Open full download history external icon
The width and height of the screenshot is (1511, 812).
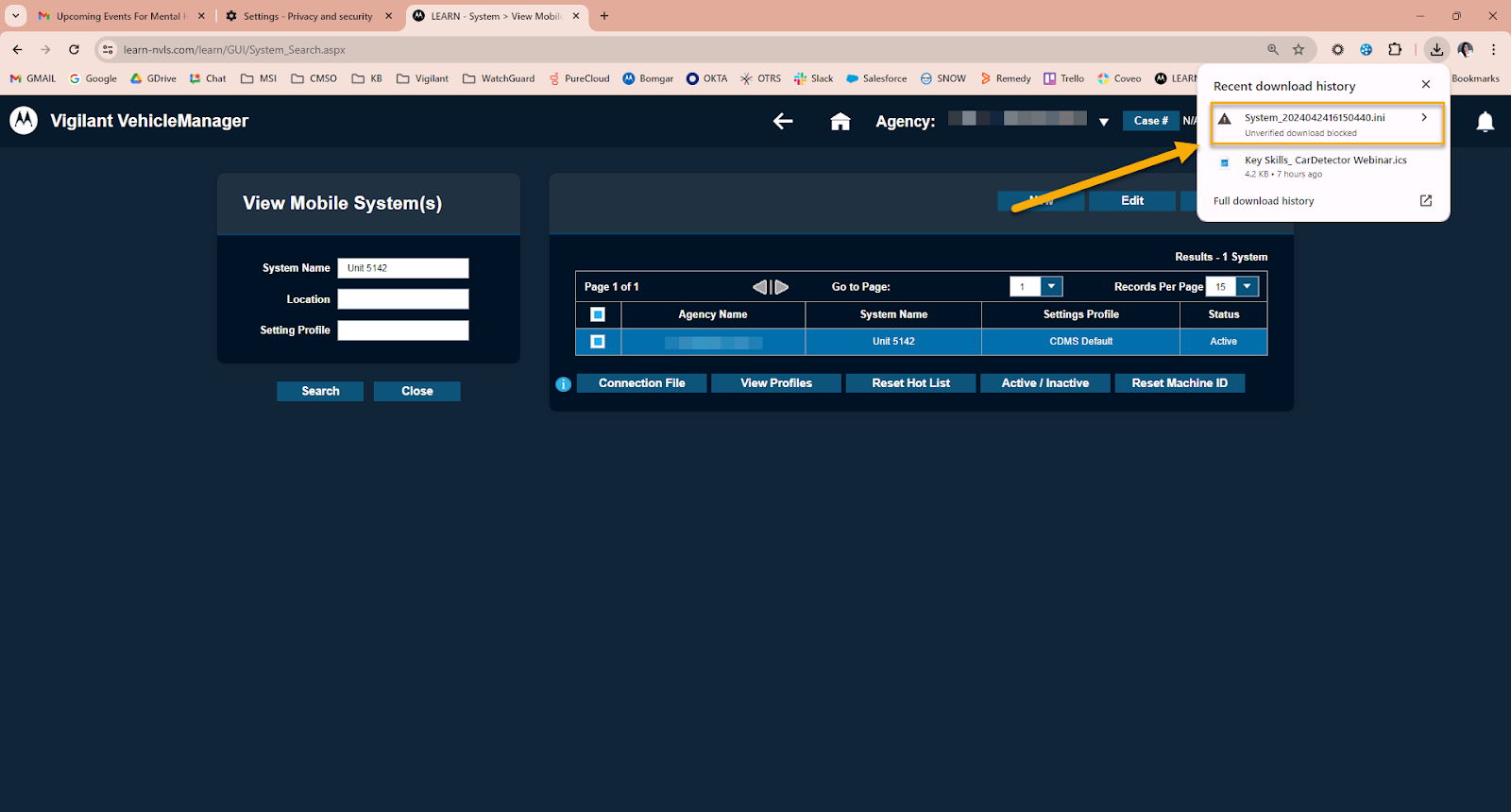(x=1426, y=200)
